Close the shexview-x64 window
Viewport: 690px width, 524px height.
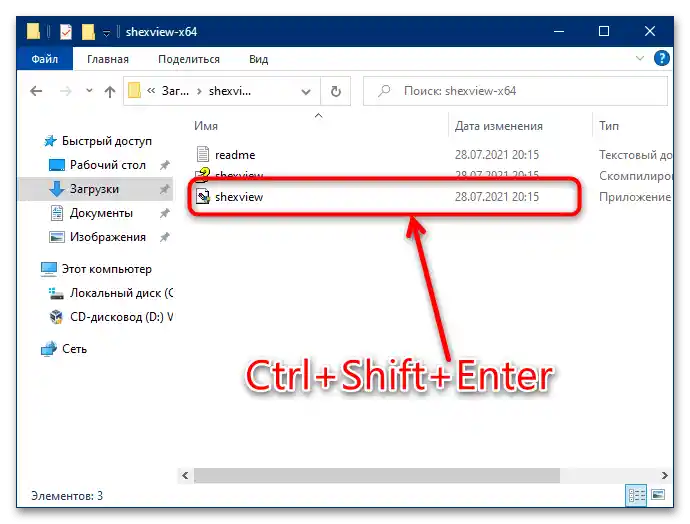pyautogui.click(x=650, y=31)
